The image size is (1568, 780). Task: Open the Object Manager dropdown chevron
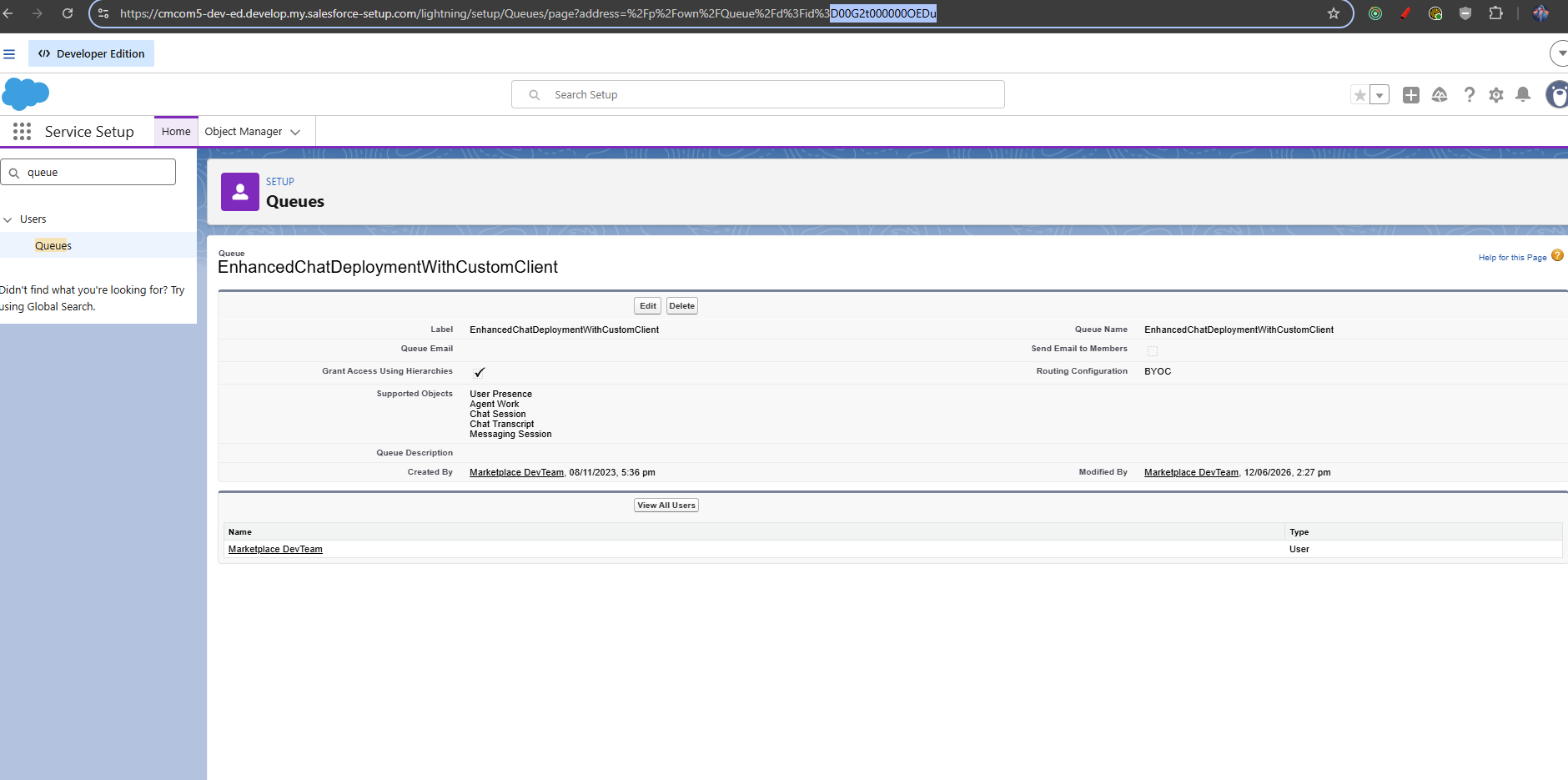pos(295,132)
